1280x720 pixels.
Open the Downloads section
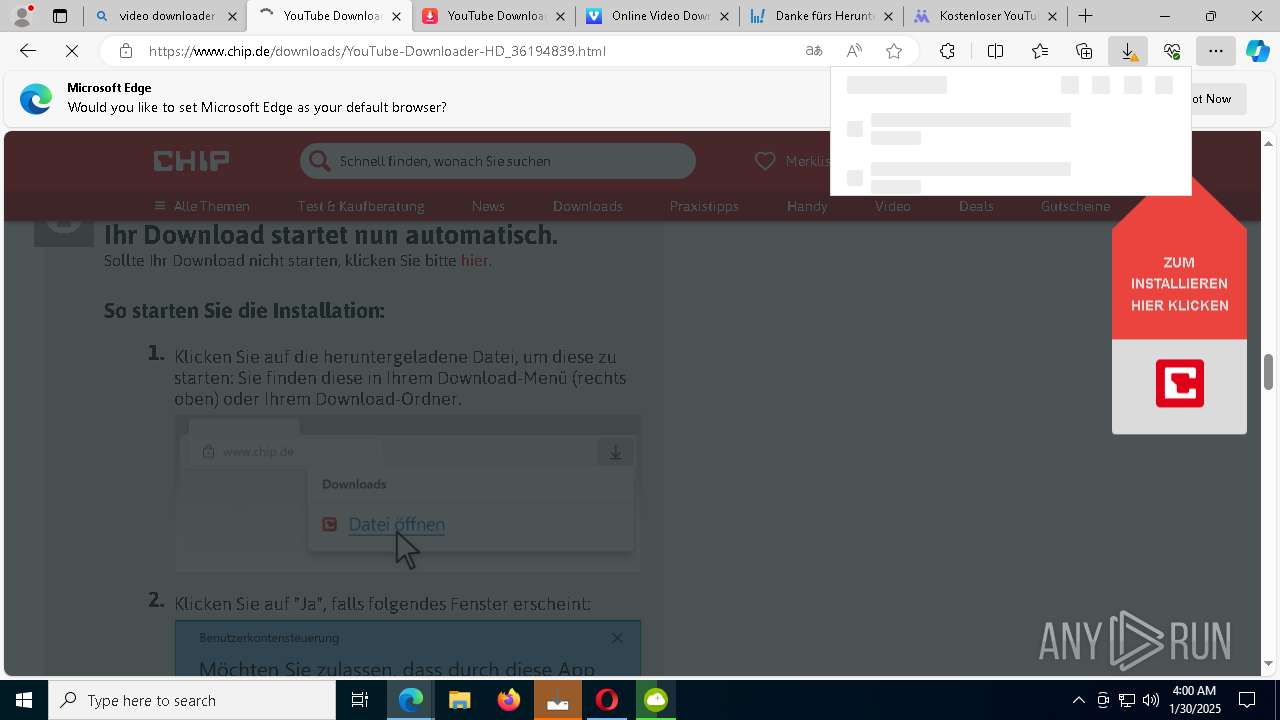(x=588, y=206)
